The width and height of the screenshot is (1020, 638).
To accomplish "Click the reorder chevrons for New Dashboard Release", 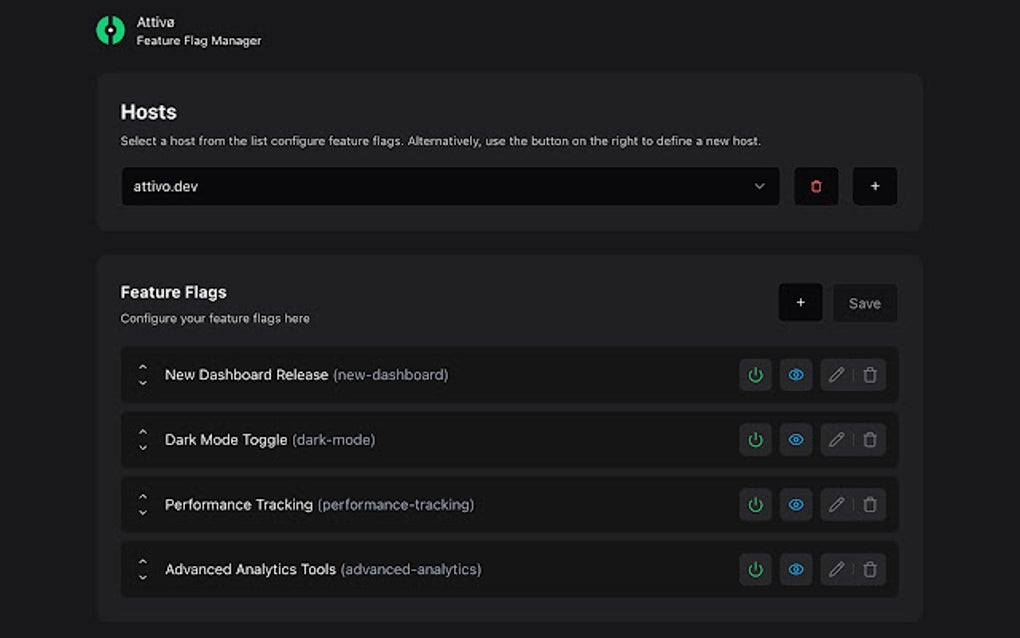I will (x=142, y=374).
